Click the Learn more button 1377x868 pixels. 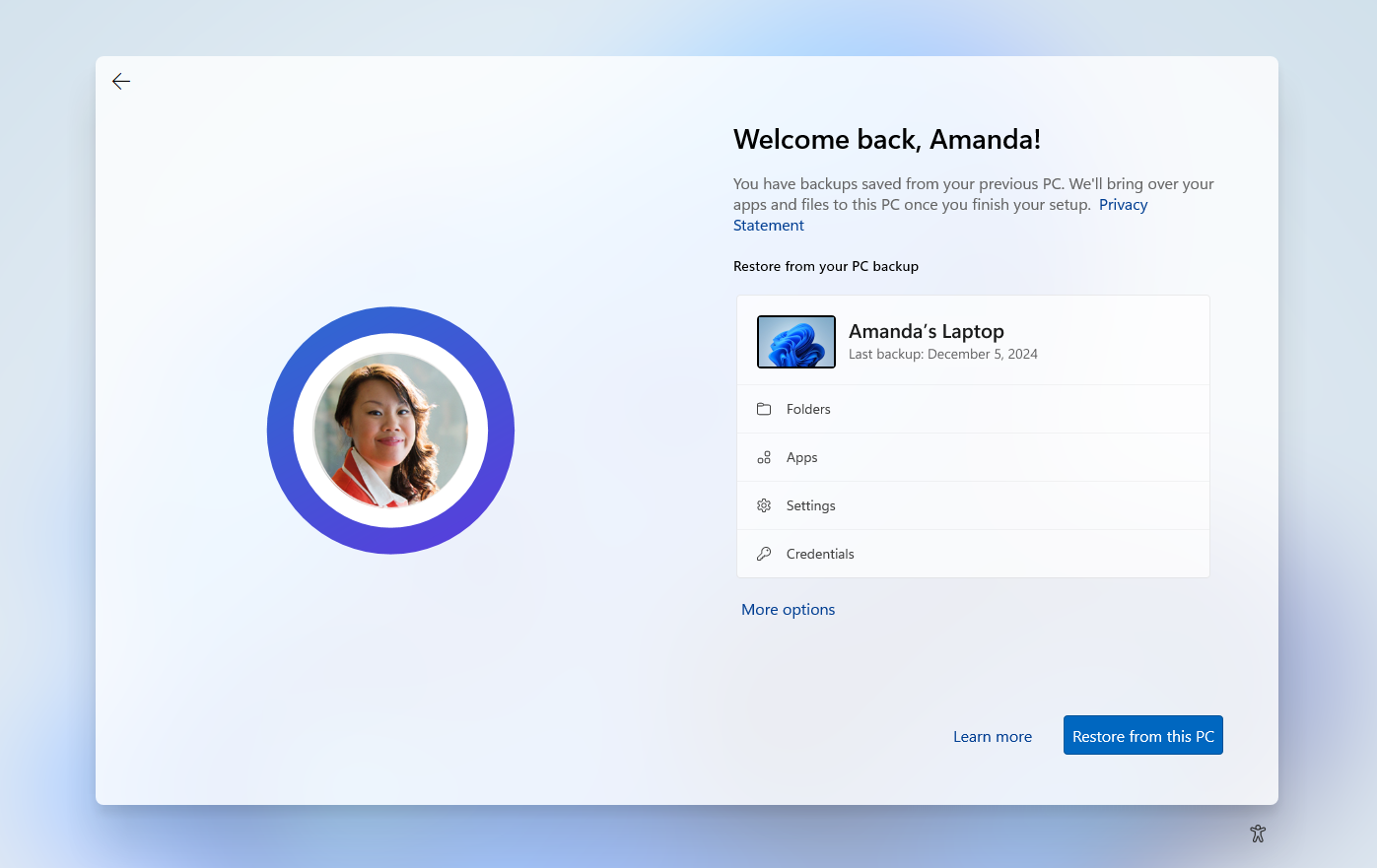[x=993, y=736]
